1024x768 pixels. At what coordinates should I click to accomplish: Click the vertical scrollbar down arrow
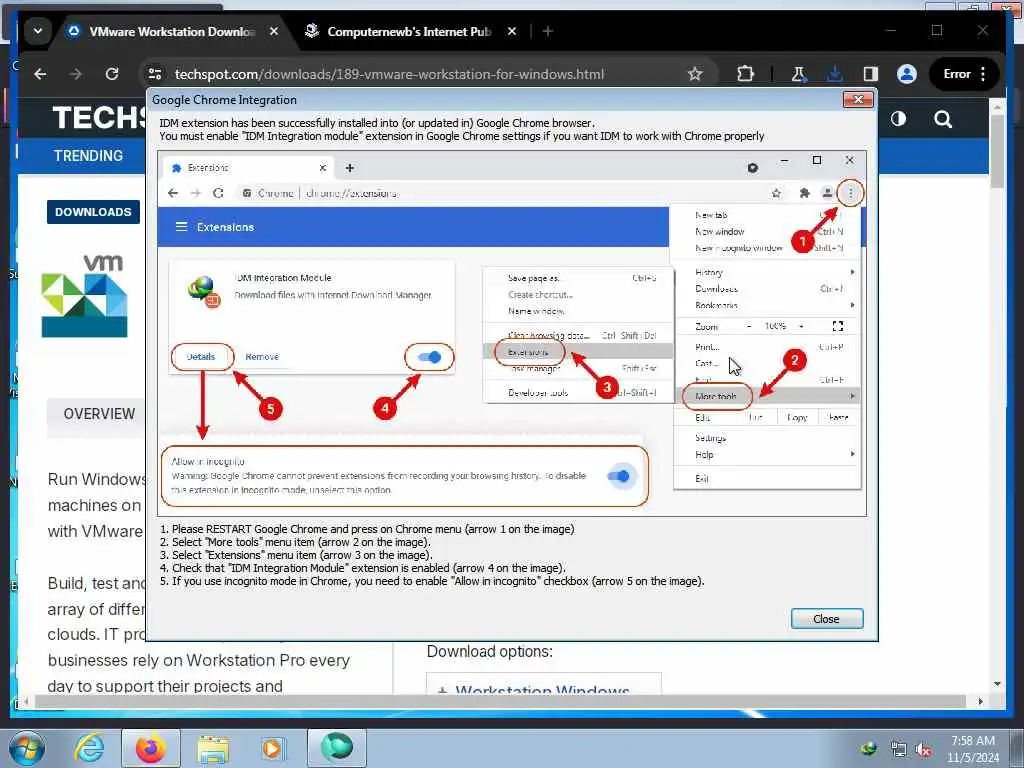(x=997, y=684)
